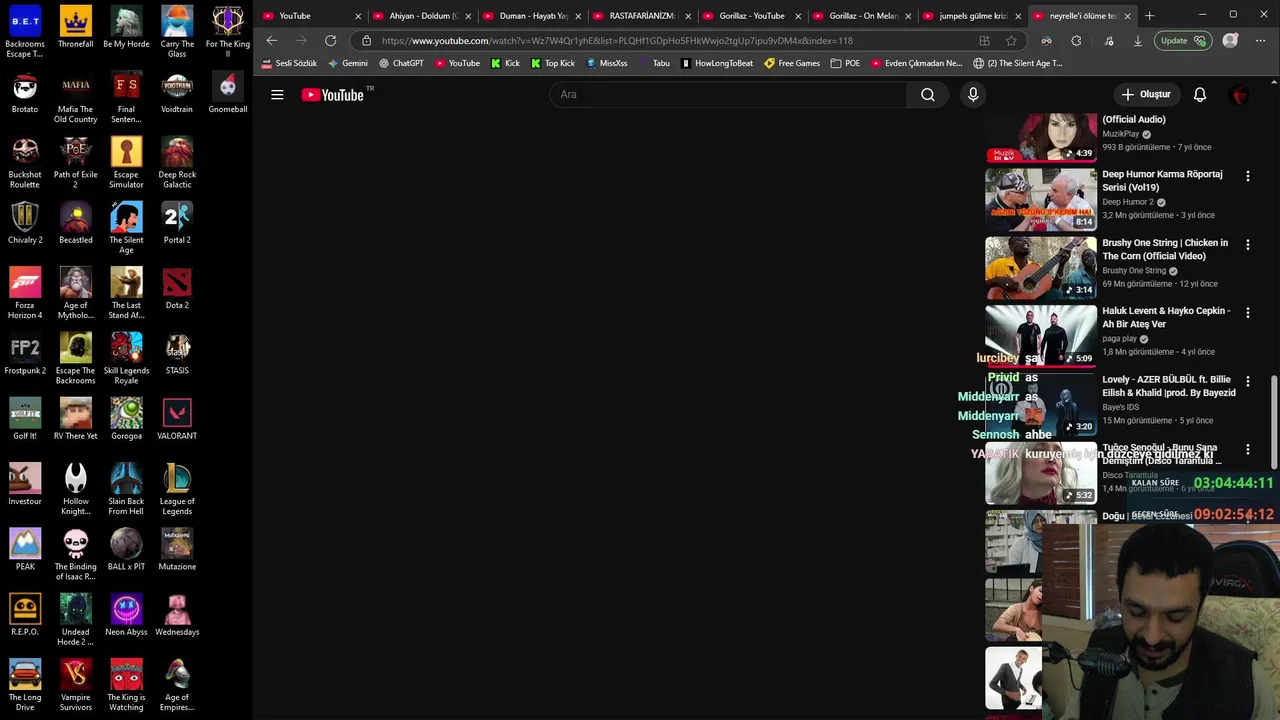Launch the Forza Horizon 4 desktop shortcut
Image resolution: width=1280 pixels, height=720 pixels.
[x=25, y=293]
